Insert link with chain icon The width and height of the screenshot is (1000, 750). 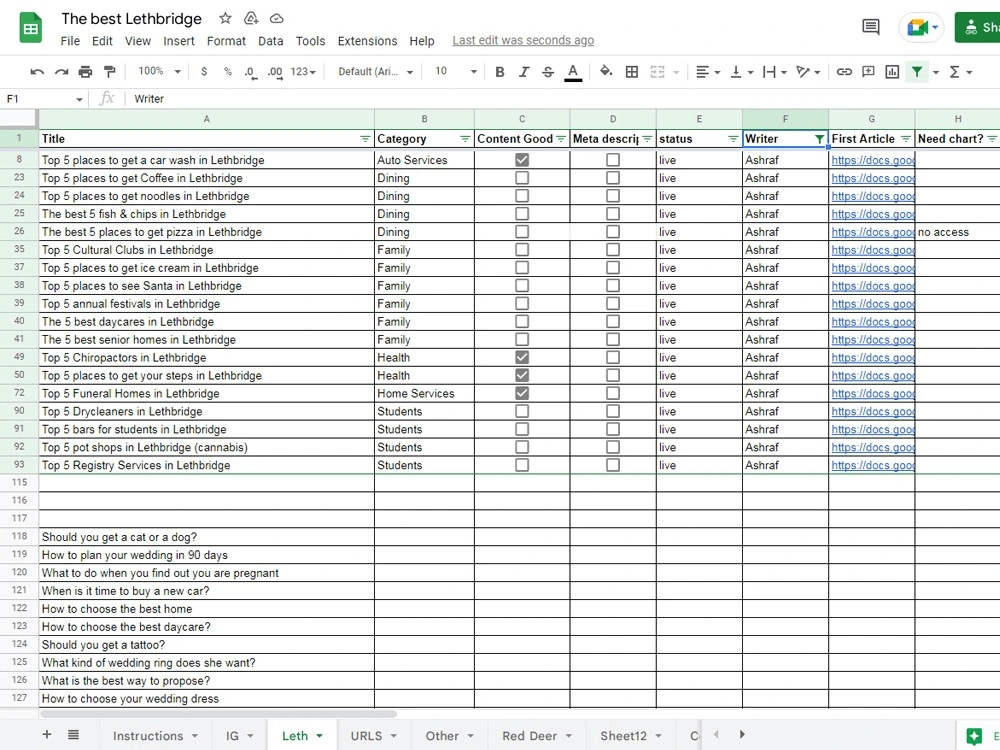click(844, 72)
